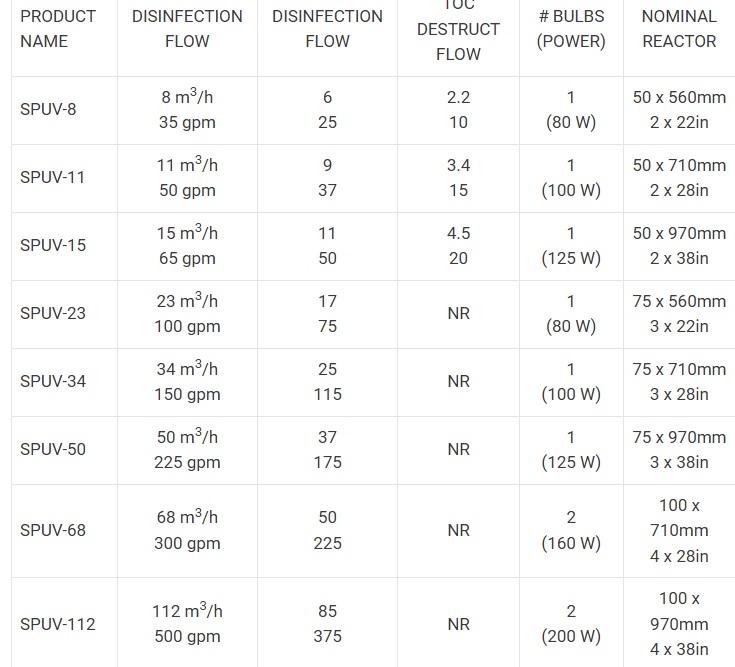The image size is (735, 667).
Task: Select the SPUV-15 product name cell
Action: coord(53,245)
